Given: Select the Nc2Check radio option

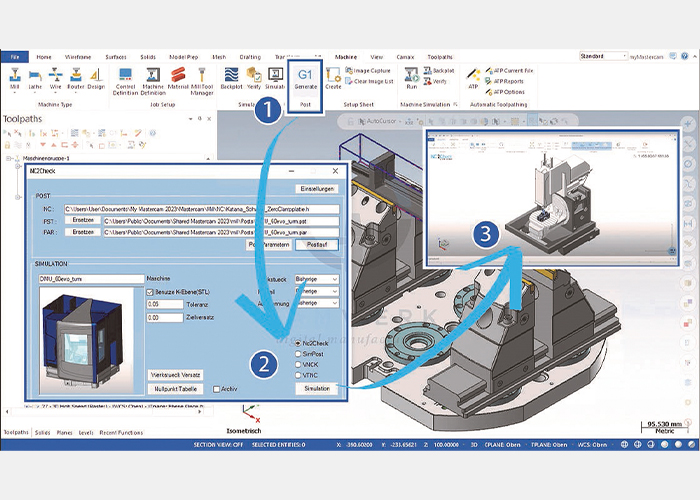Looking at the screenshot, I should 298,343.
